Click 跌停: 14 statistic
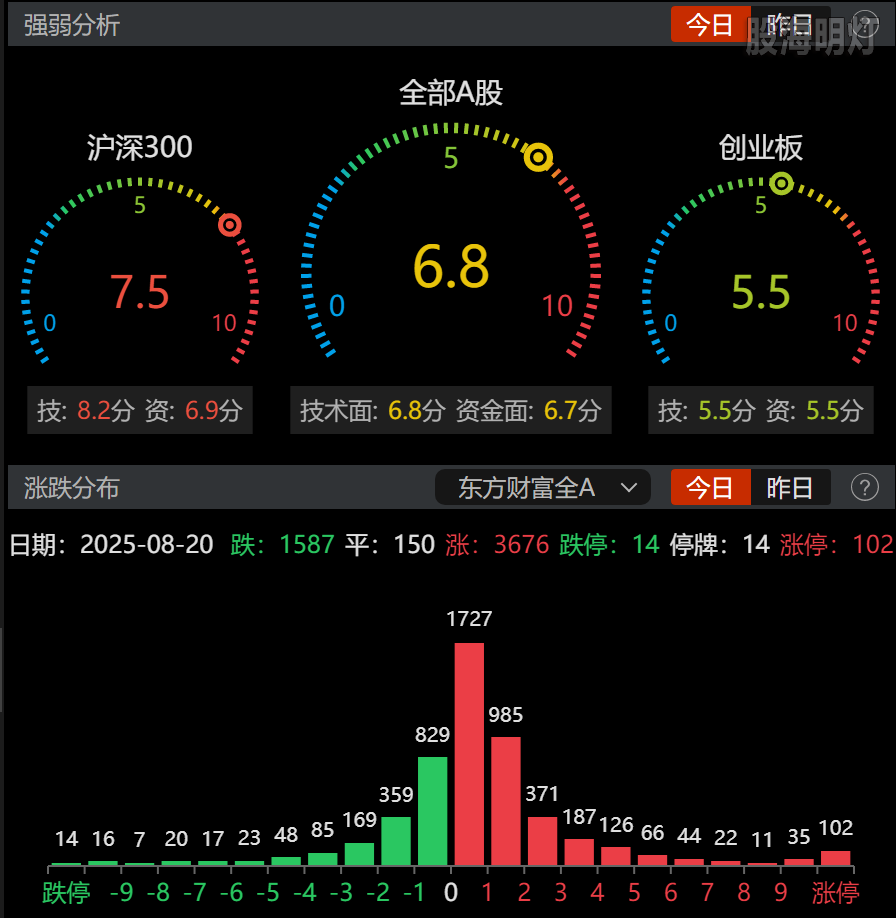Viewport: 896px width, 918px height. click(610, 544)
